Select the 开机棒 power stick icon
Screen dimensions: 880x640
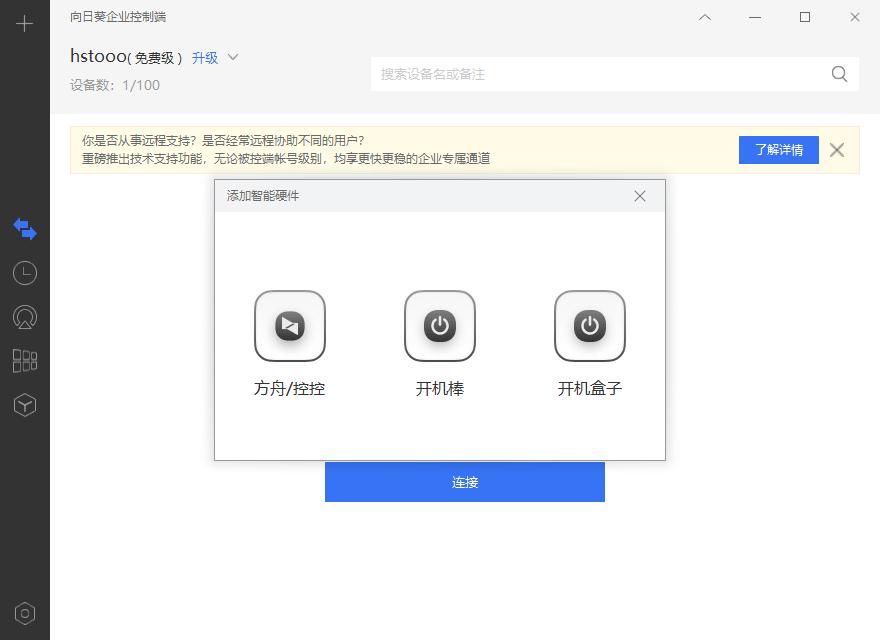click(x=440, y=326)
